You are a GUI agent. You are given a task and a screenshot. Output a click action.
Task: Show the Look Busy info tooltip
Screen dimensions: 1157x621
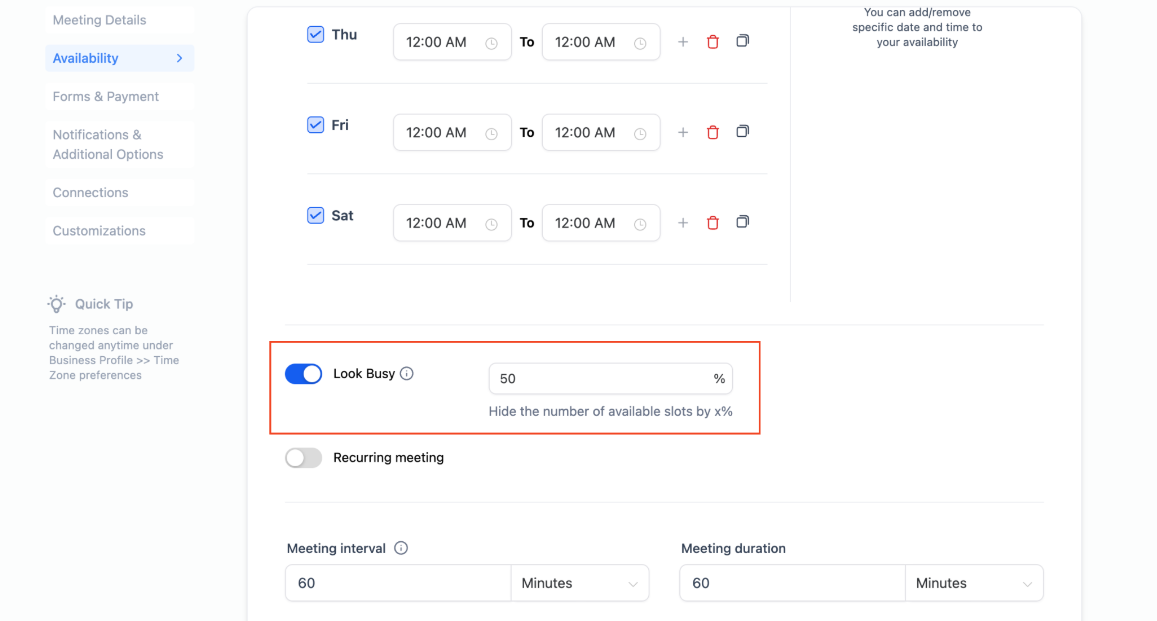coord(407,374)
